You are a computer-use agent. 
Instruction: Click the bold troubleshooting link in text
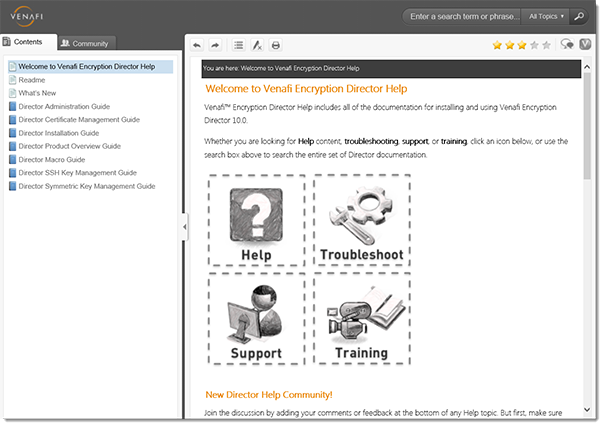click(371, 141)
